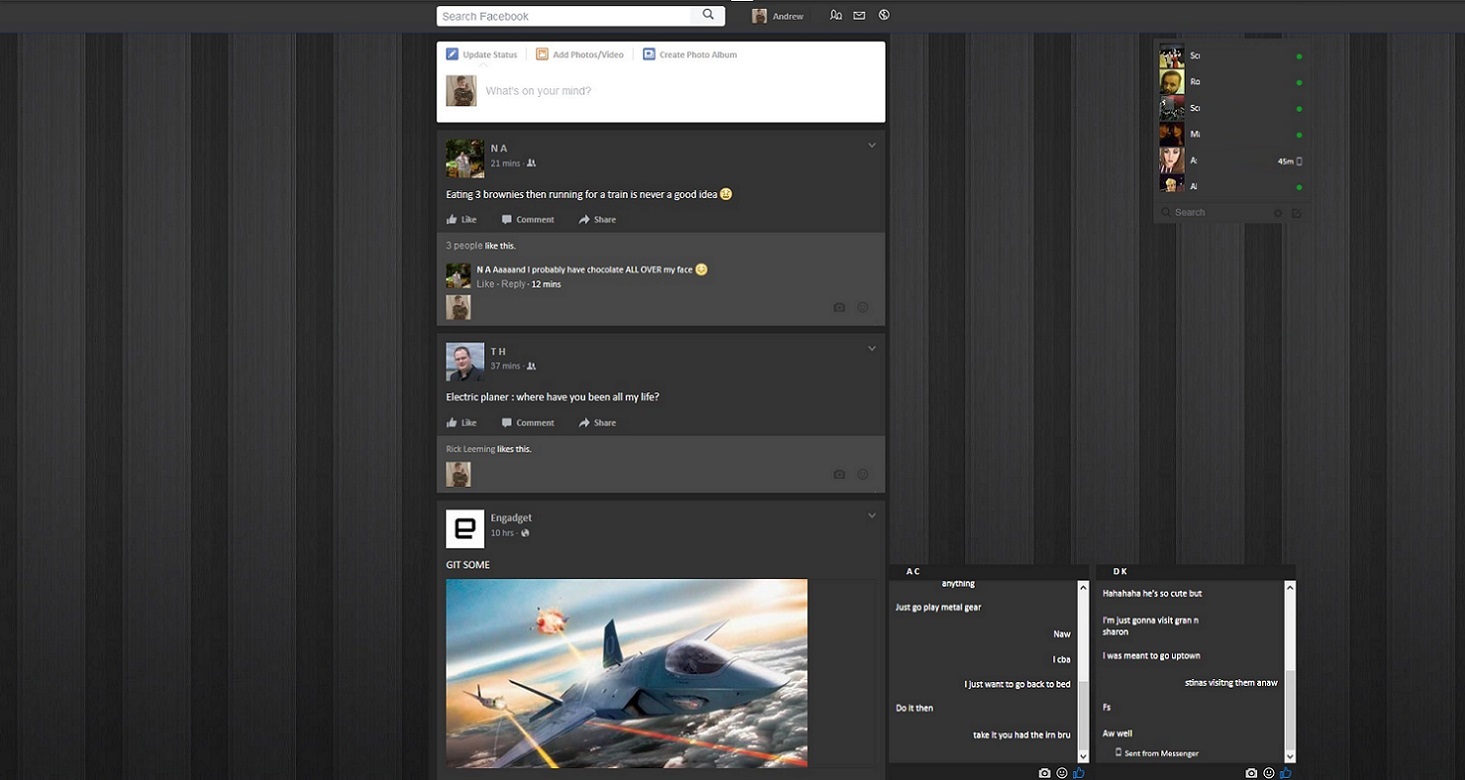The width and height of the screenshot is (1465, 780).
Task: Open the dropdown arrow on T H's post
Action: [x=871, y=347]
